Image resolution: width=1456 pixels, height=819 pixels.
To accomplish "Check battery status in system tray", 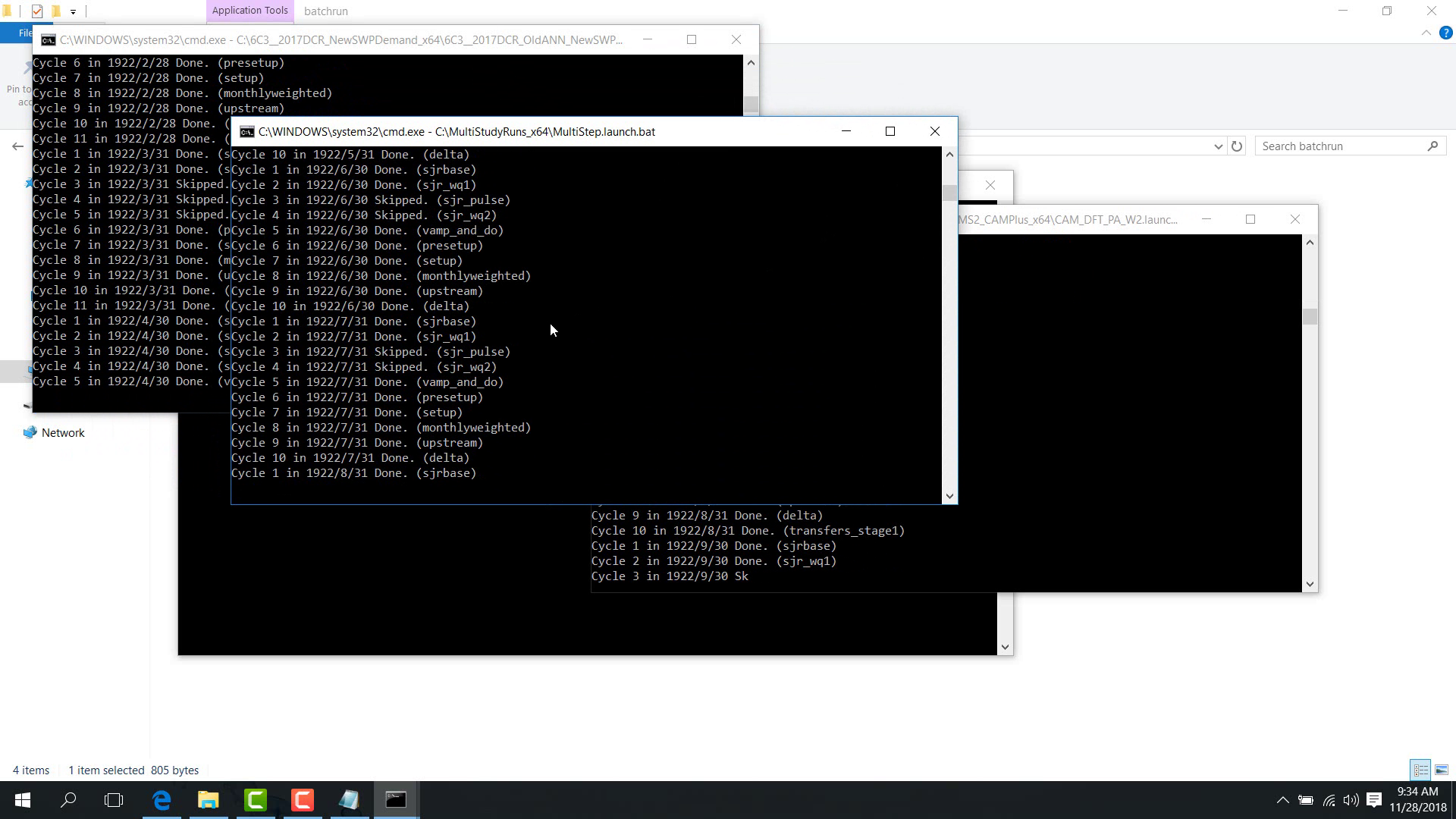I will tap(1306, 800).
